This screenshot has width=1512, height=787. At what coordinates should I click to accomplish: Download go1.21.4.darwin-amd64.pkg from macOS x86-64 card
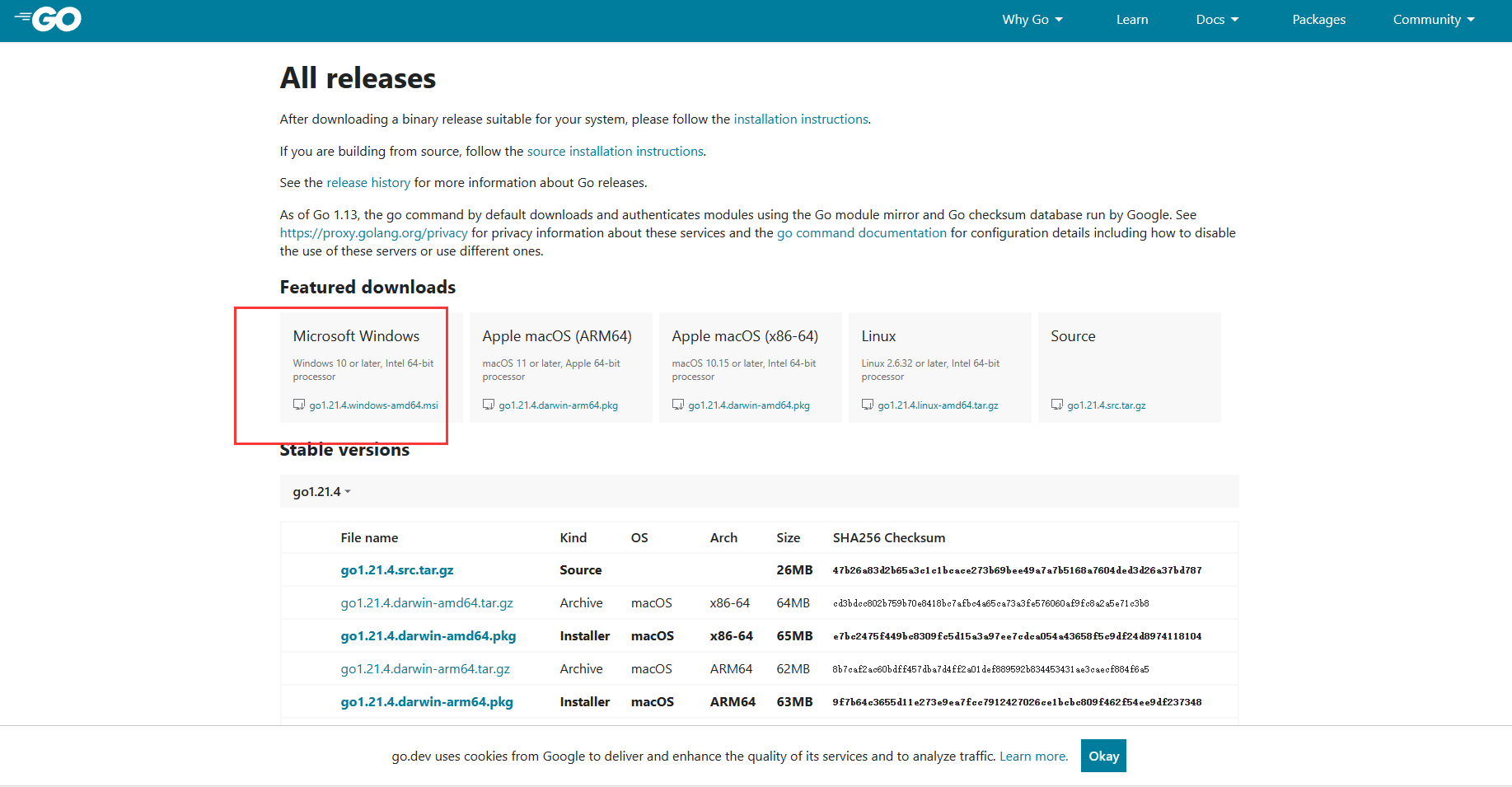click(x=749, y=405)
